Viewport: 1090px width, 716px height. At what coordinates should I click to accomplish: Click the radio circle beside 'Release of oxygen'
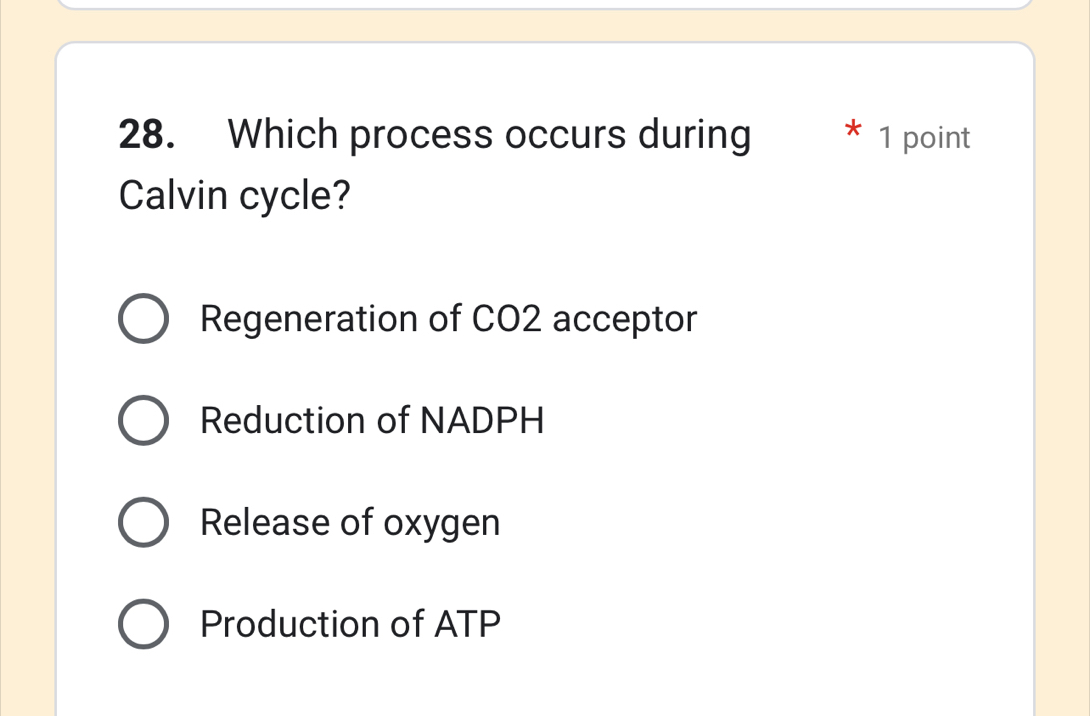pyautogui.click(x=143, y=521)
